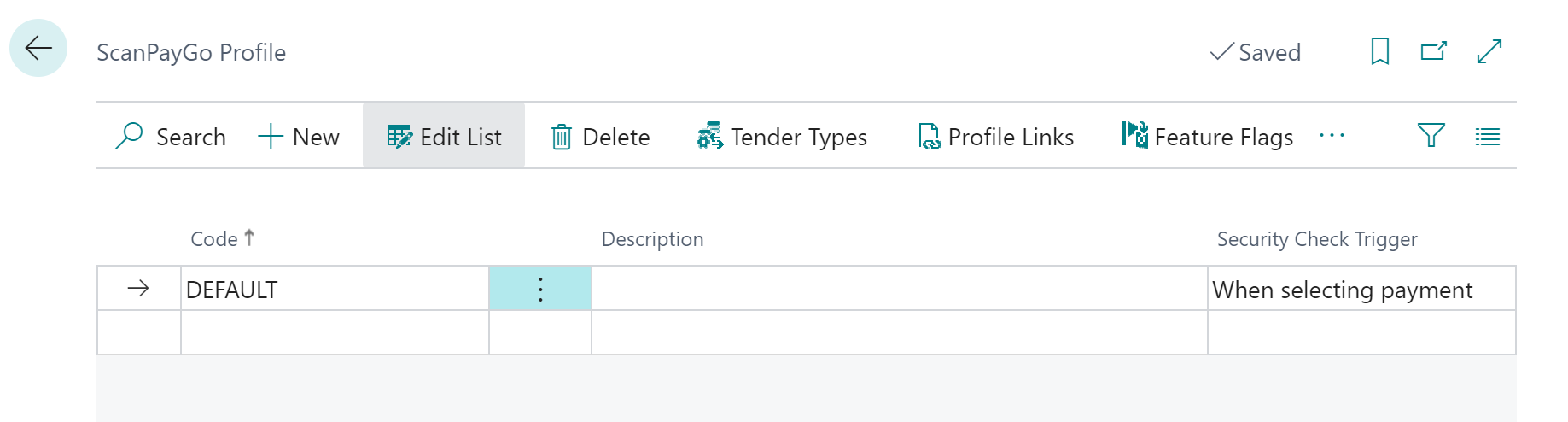Open page in new window icon

click(x=1434, y=52)
